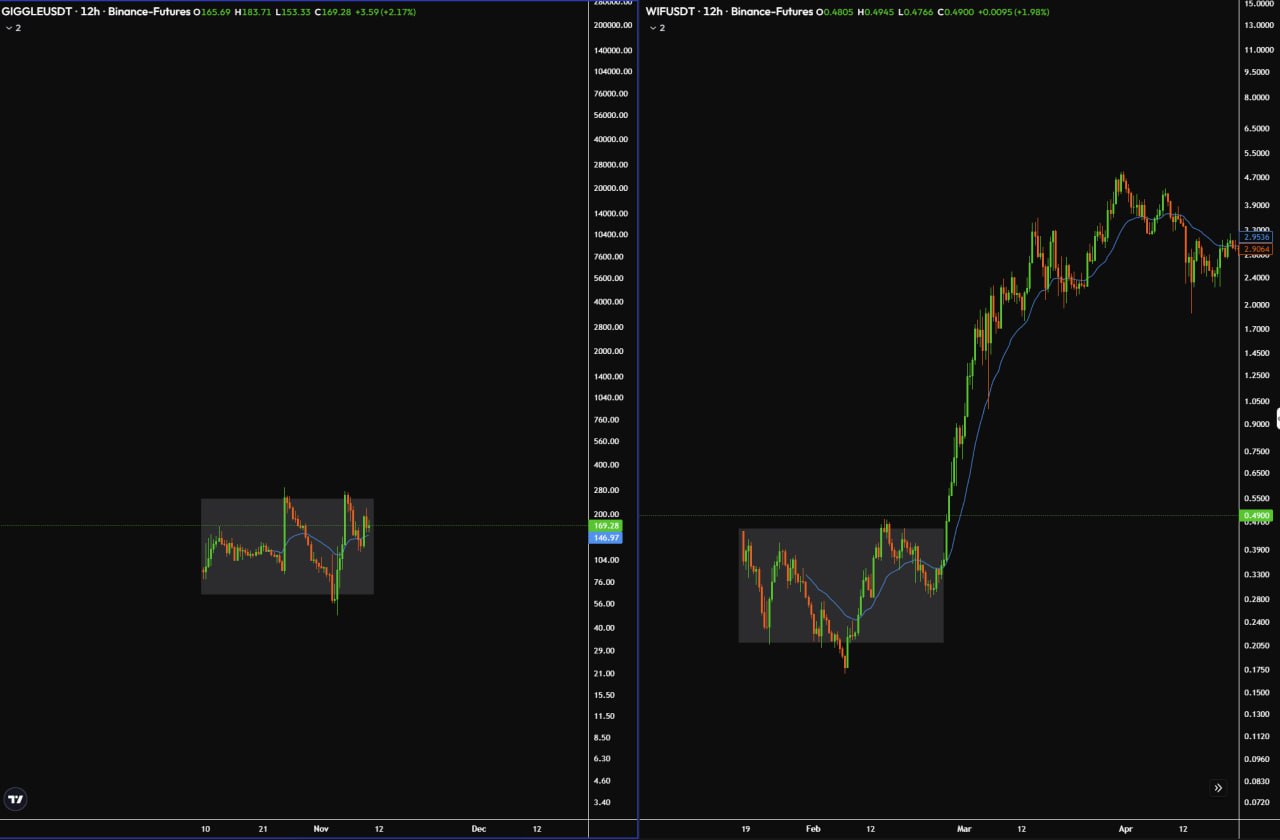The height and width of the screenshot is (840, 1280).
Task: Click the Mar marker on WIFUSDT time axis
Action: pos(964,829)
